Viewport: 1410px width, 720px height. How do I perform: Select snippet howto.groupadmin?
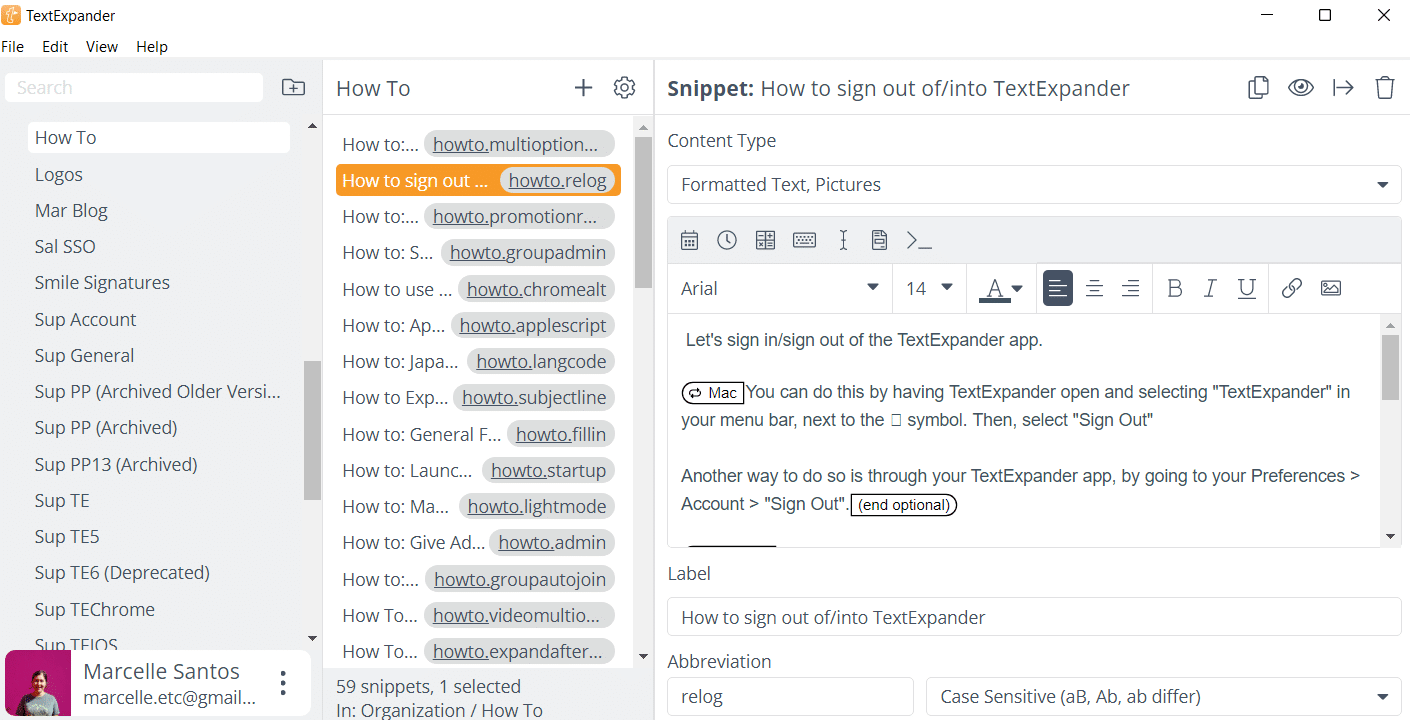coord(478,252)
